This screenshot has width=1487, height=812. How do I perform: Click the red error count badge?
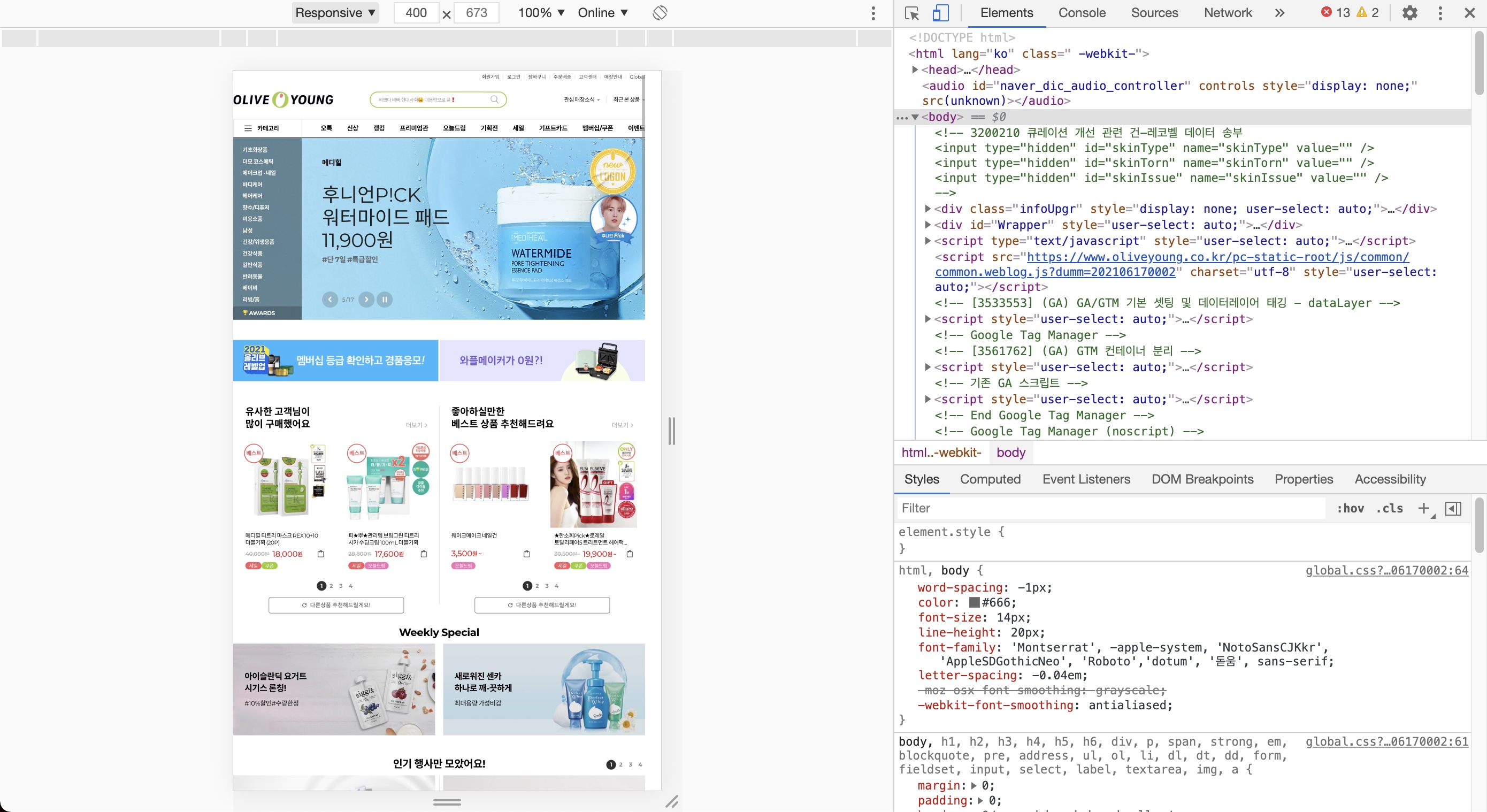coord(1335,13)
